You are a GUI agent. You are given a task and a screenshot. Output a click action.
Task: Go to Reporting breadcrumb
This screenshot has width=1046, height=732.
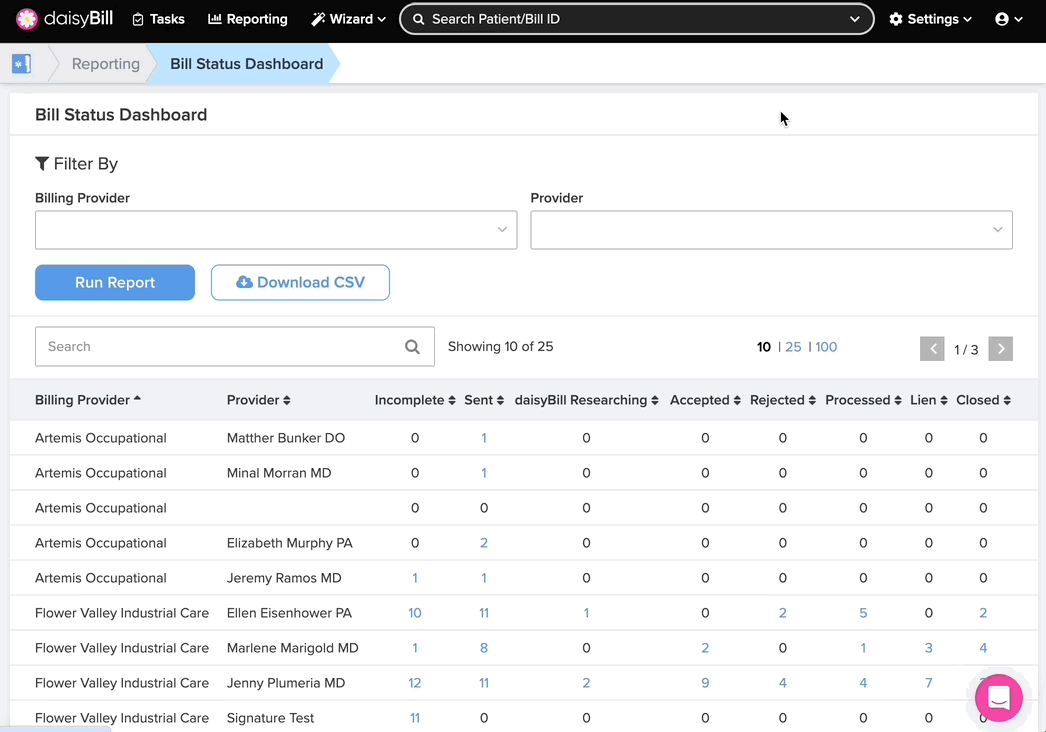click(x=105, y=64)
